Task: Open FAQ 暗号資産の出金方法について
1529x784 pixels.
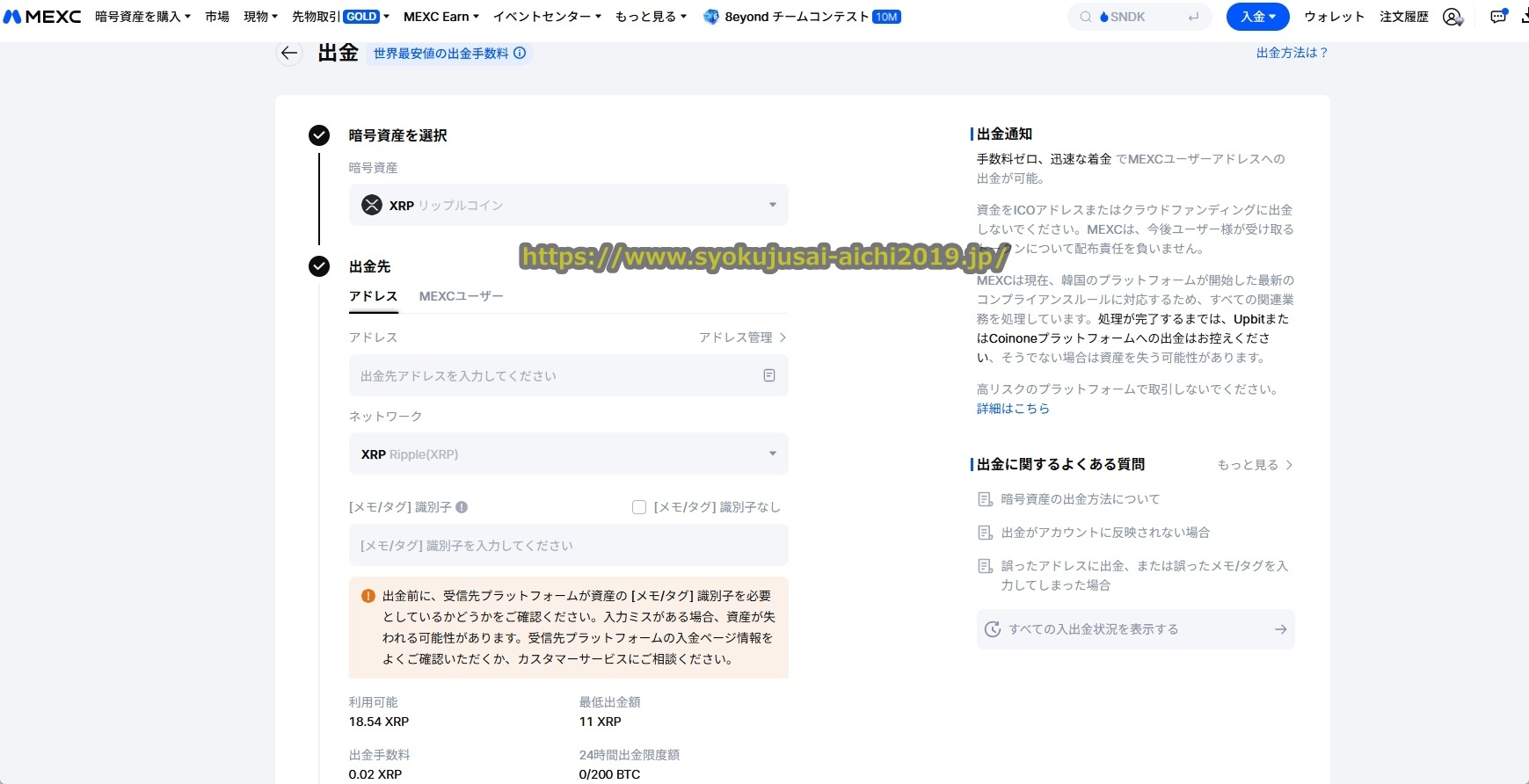Action: [1081, 499]
